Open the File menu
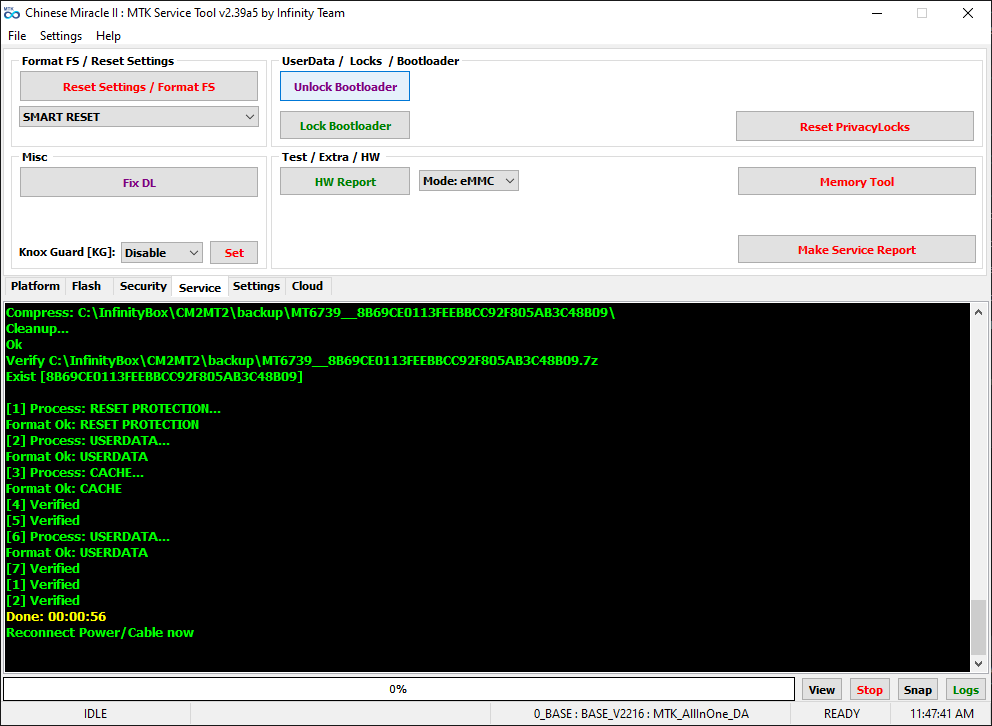This screenshot has height=726, width=992. [17, 36]
